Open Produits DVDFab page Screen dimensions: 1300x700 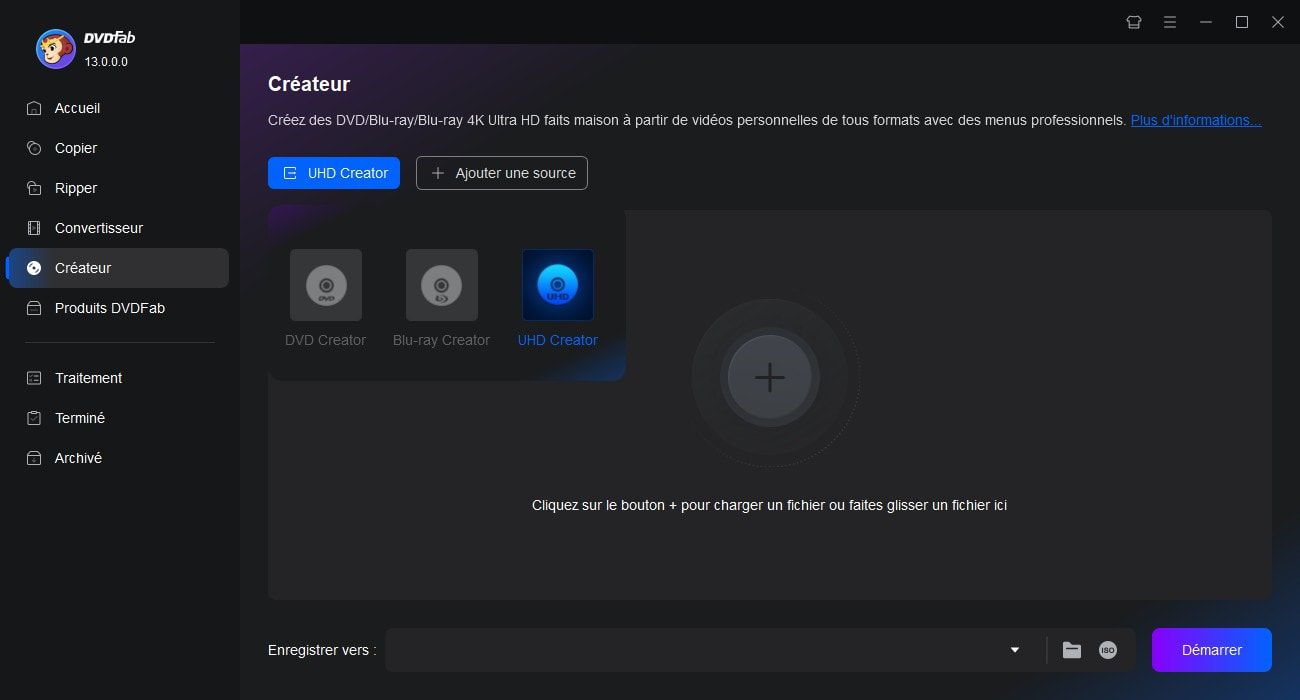(x=119, y=308)
